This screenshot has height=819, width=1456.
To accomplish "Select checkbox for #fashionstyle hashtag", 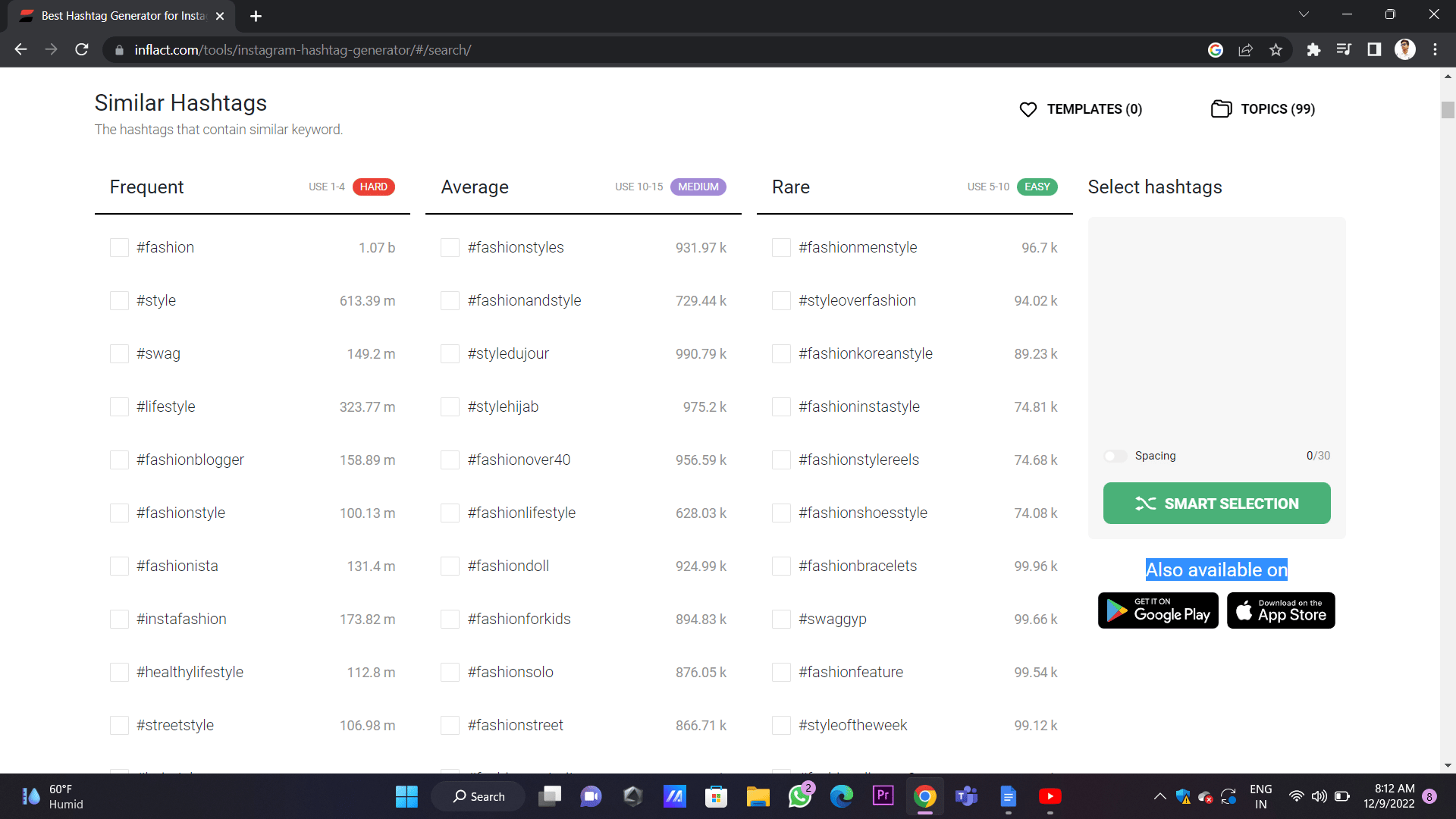I will pos(119,513).
